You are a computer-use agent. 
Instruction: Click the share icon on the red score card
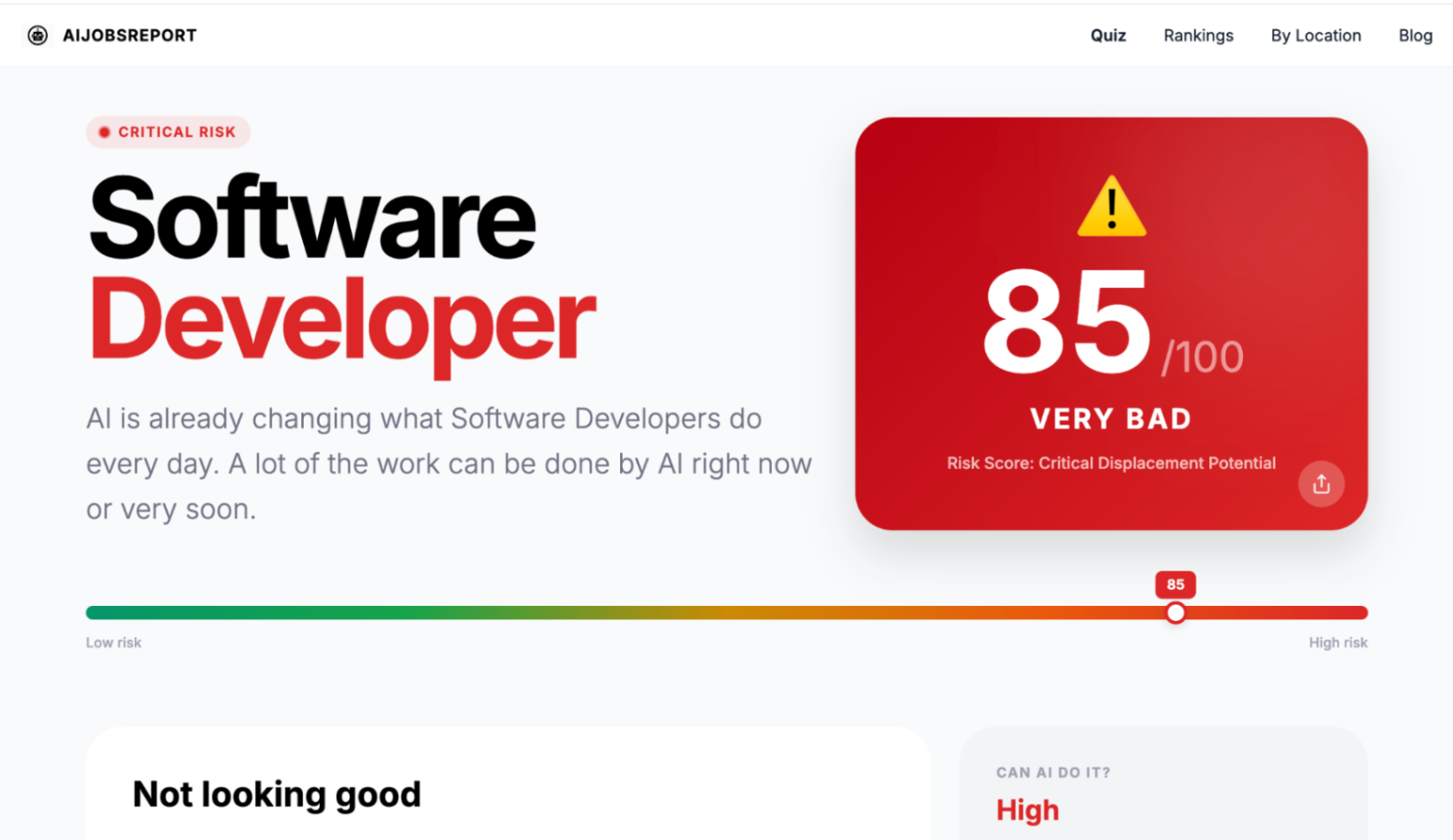[x=1321, y=484]
